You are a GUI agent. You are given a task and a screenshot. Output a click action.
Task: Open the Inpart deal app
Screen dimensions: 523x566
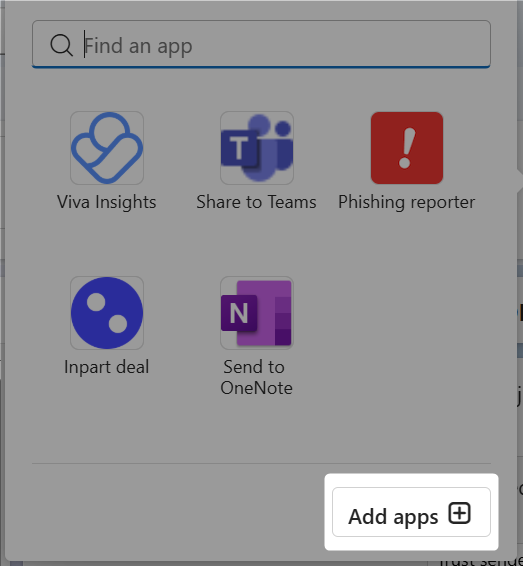[x=107, y=313]
